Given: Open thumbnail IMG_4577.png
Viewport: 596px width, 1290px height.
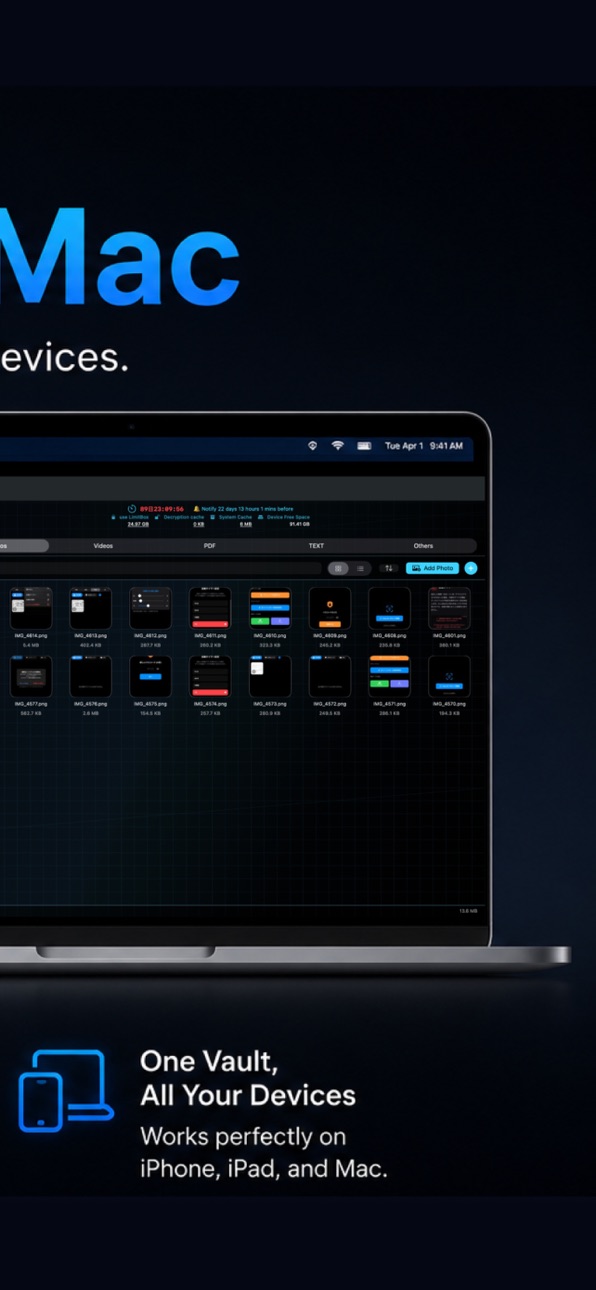Looking at the screenshot, I should [31, 677].
